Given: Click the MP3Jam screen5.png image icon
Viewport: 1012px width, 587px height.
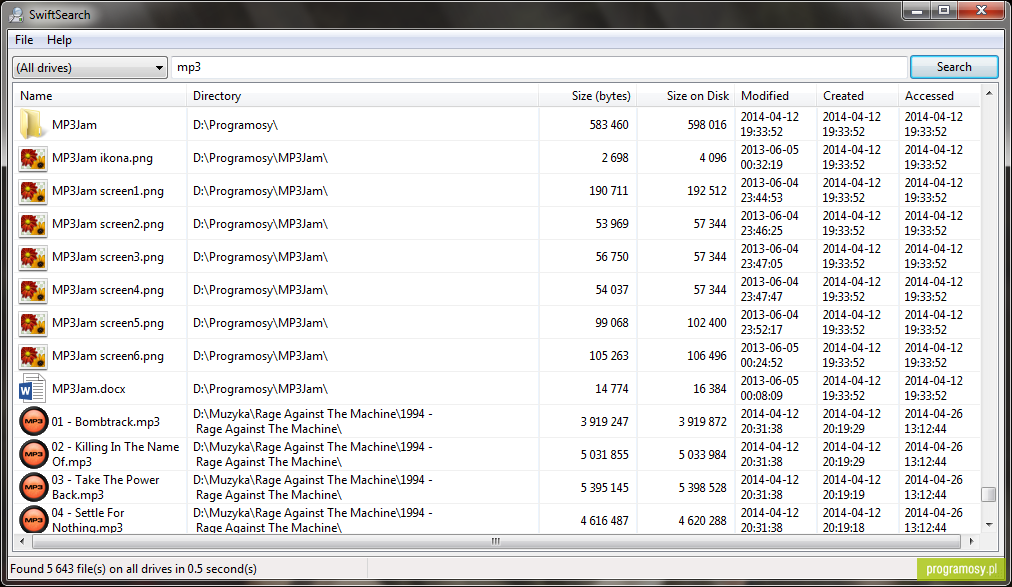Looking at the screenshot, I should (32, 323).
